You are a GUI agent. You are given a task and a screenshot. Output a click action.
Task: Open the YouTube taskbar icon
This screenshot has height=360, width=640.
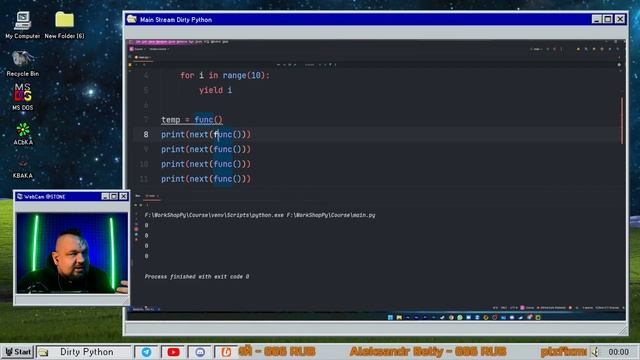[173, 351]
